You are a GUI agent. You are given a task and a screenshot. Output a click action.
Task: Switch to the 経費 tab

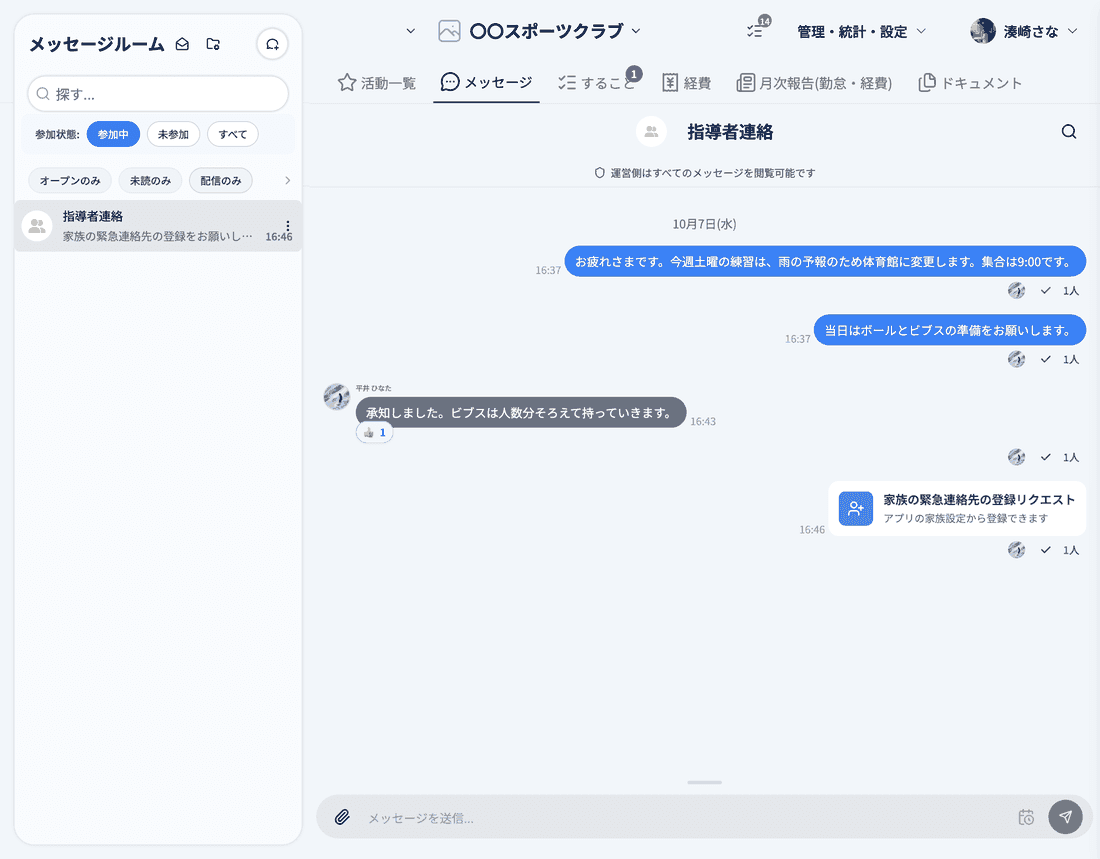point(686,83)
